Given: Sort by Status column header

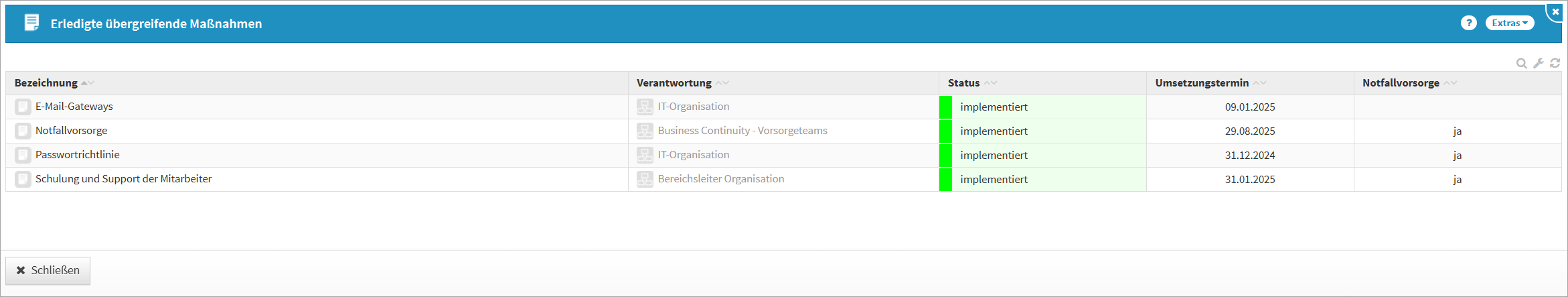Looking at the screenshot, I should point(964,83).
